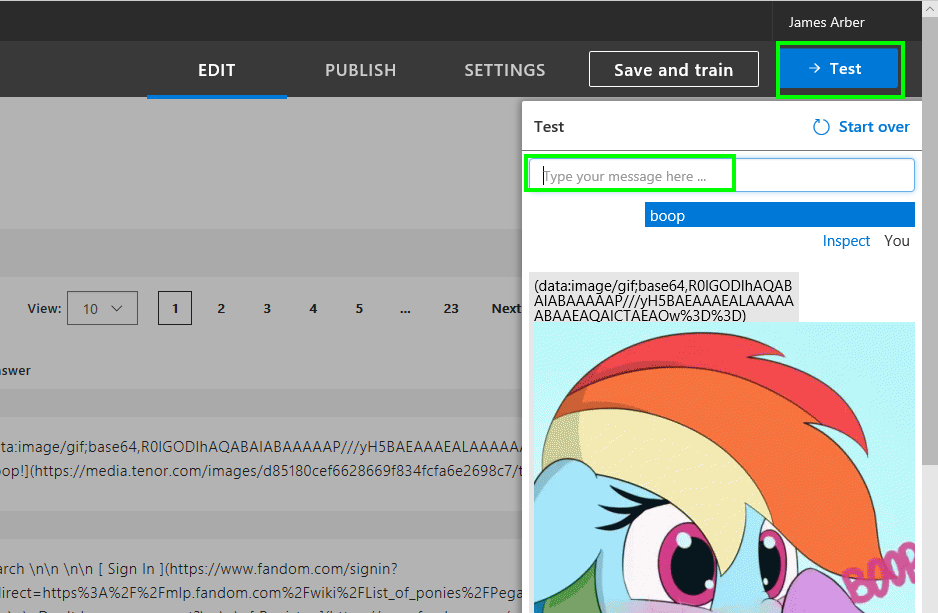938x613 pixels.
Task: Open the PUBLISH tab
Action: point(361,70)
